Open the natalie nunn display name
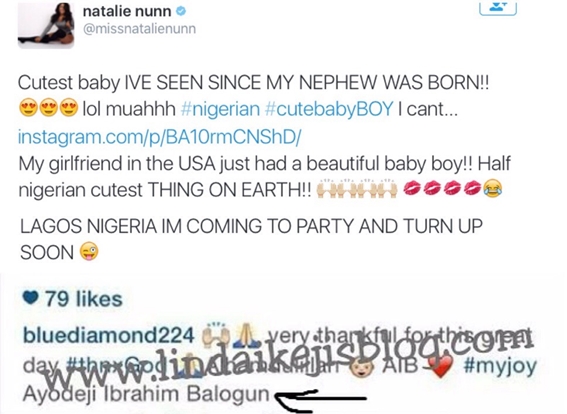 tap(127, 12)
